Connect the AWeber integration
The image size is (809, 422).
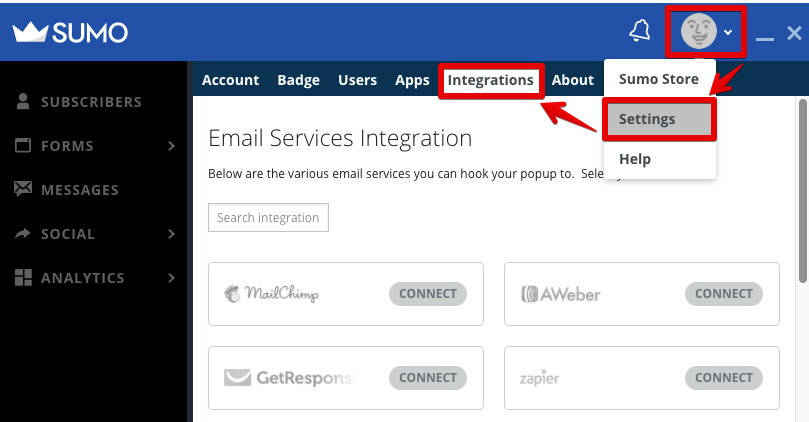[724, 294]
